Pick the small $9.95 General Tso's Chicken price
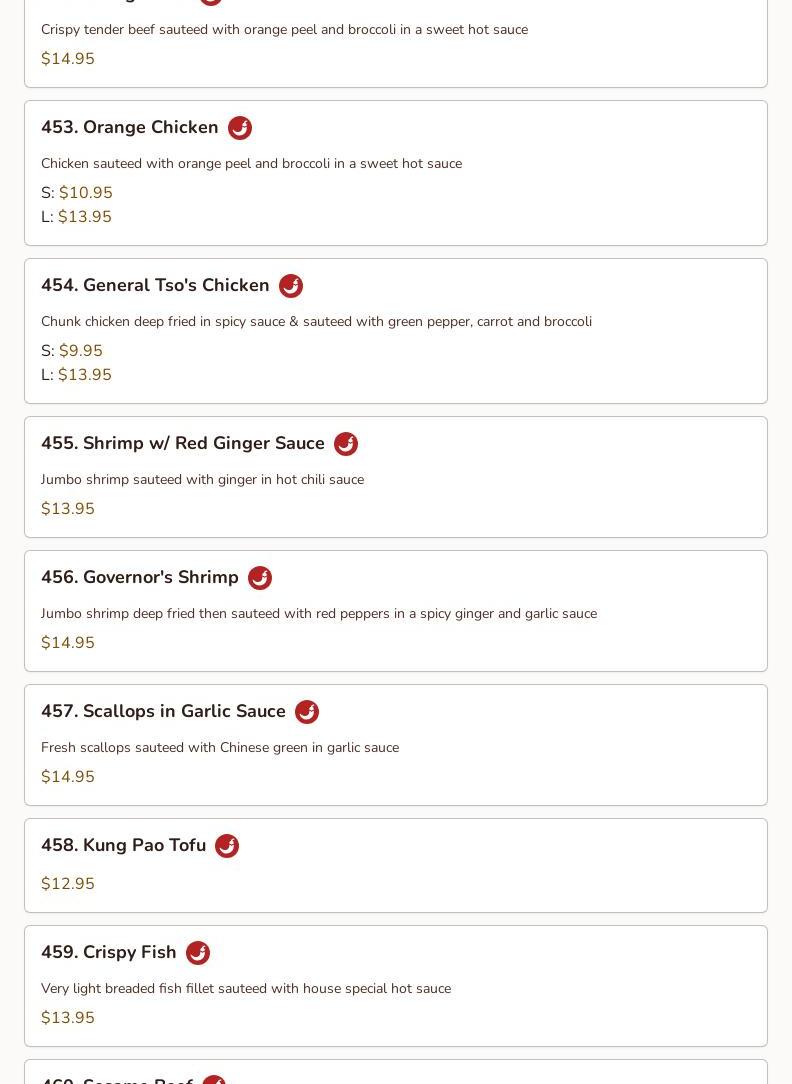The width and height of the screenshot is (792, 1084). point(80,351)
